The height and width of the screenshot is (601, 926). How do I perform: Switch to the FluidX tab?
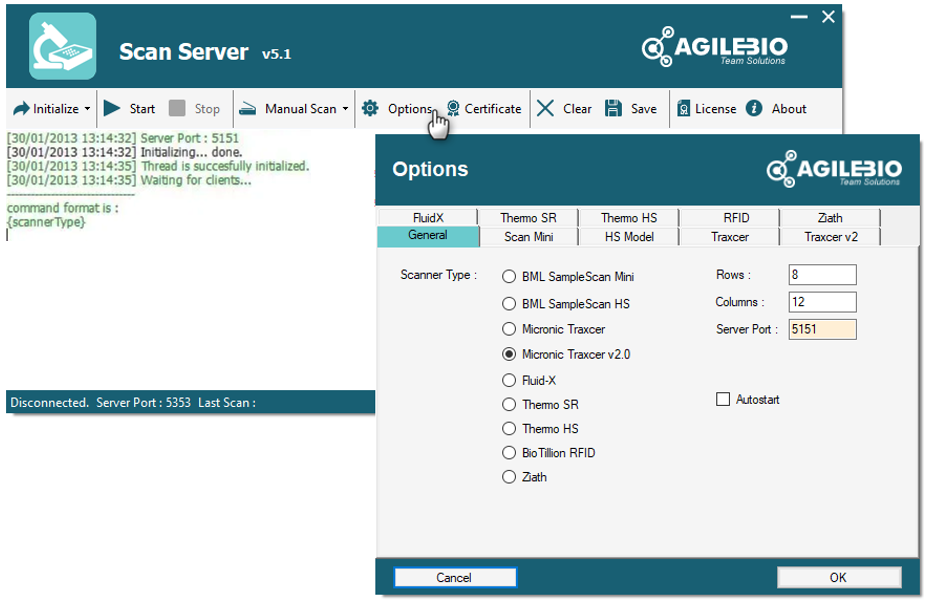pos(428,218)
